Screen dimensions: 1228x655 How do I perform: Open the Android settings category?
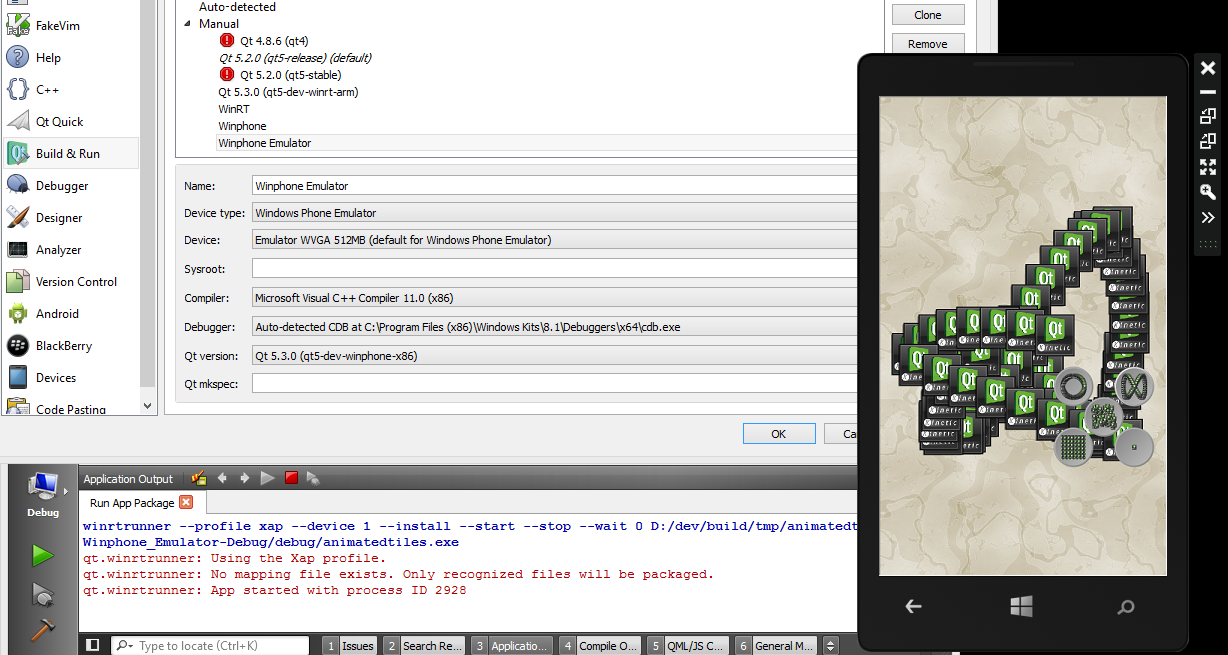(x=56, y=313)
